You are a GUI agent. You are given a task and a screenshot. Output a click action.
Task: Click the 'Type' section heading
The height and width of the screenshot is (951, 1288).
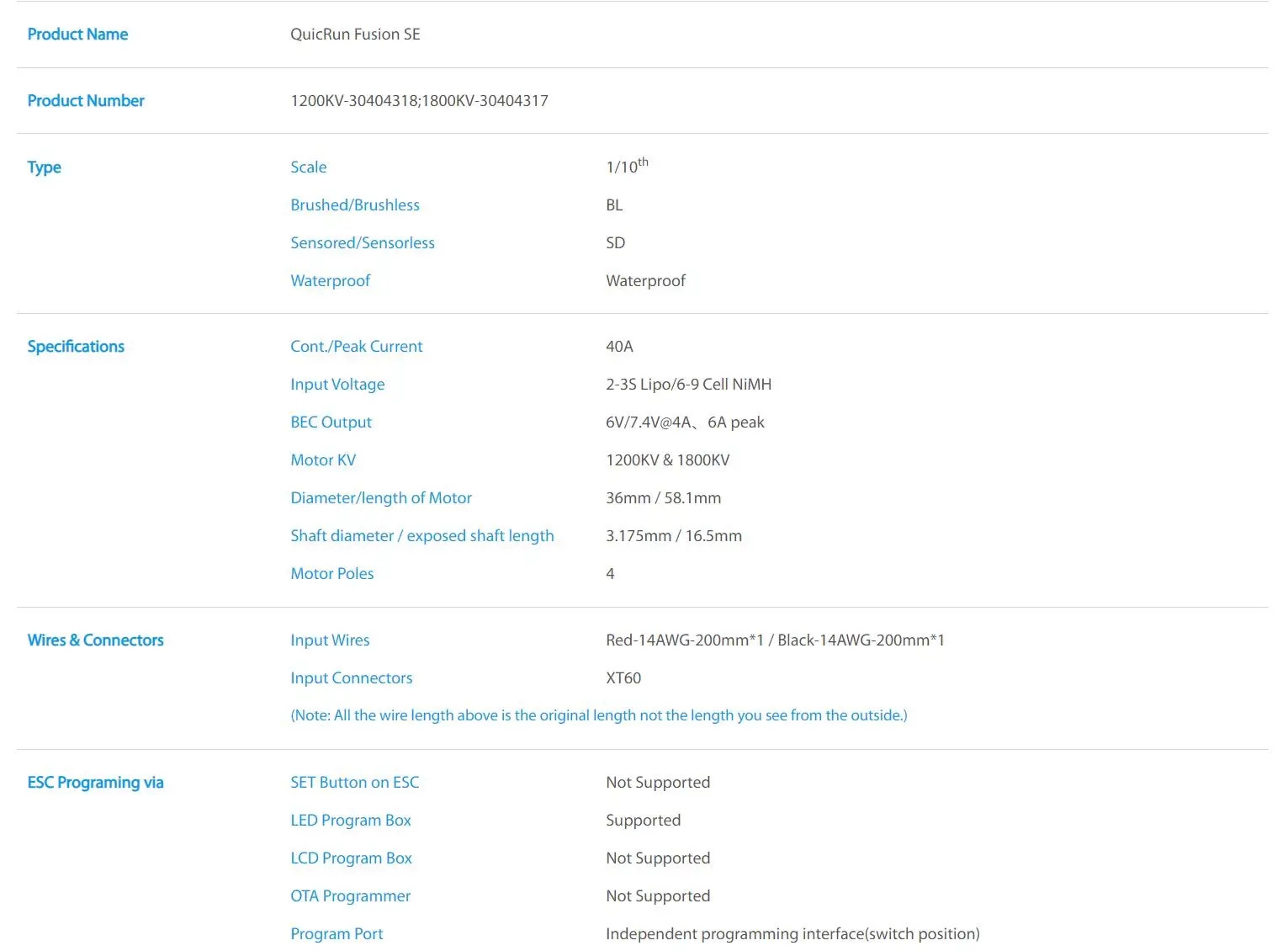(44, 167)
